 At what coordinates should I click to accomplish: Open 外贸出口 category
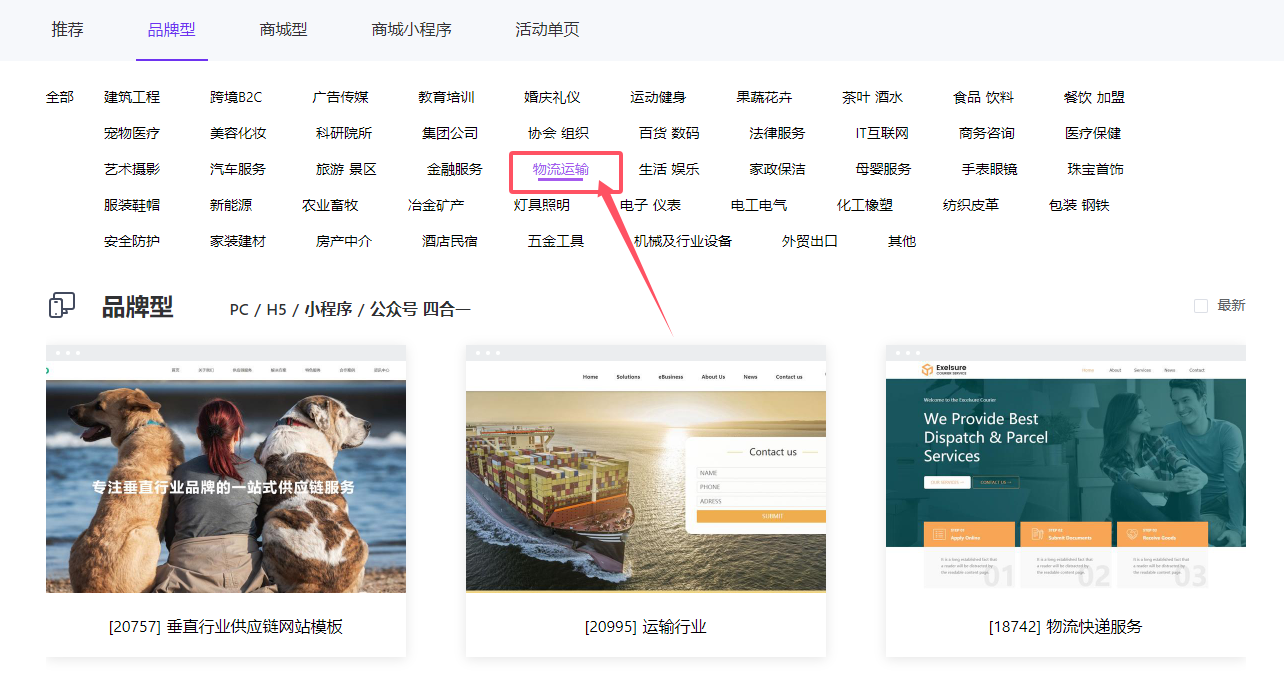coord(810,241)
